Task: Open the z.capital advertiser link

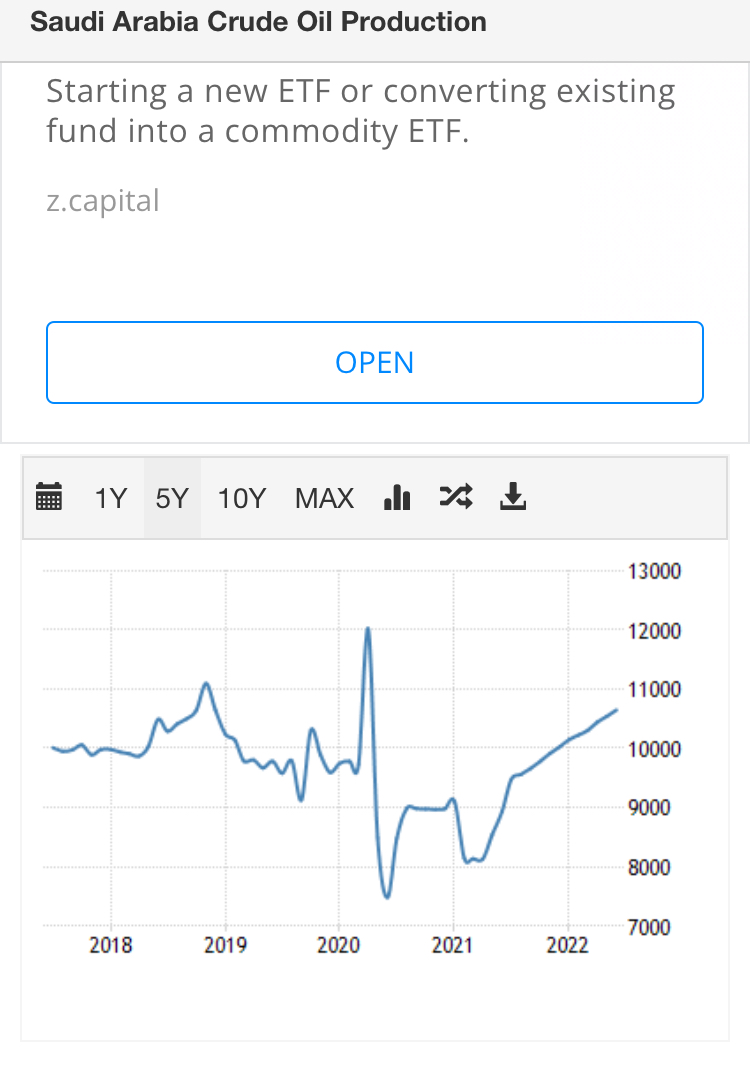Action: click(x=103, y=201)
